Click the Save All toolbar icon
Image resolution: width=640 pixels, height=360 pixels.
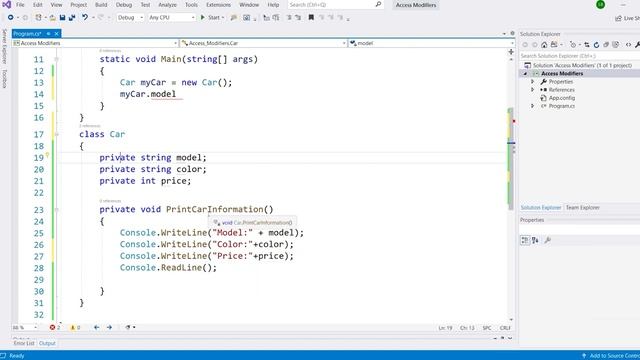72,18
